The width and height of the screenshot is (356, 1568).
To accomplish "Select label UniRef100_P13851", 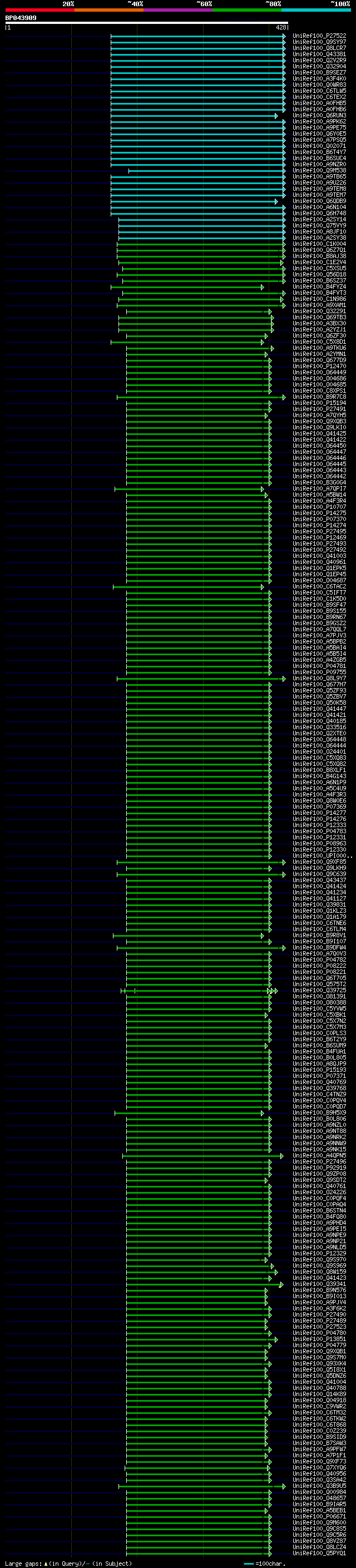I will [319, 1339].
